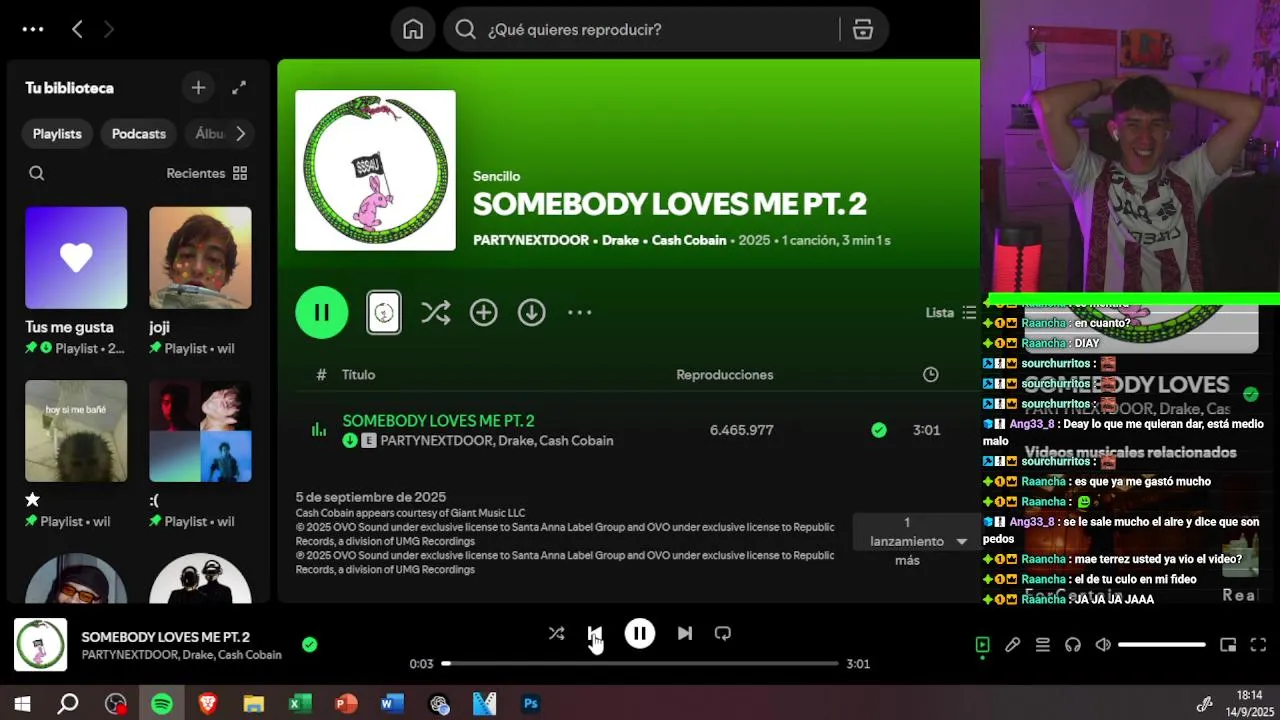Go back with the left arrow
This screenshot has width=1280, height=720.
pyautogui.click(x=77, y=29)
